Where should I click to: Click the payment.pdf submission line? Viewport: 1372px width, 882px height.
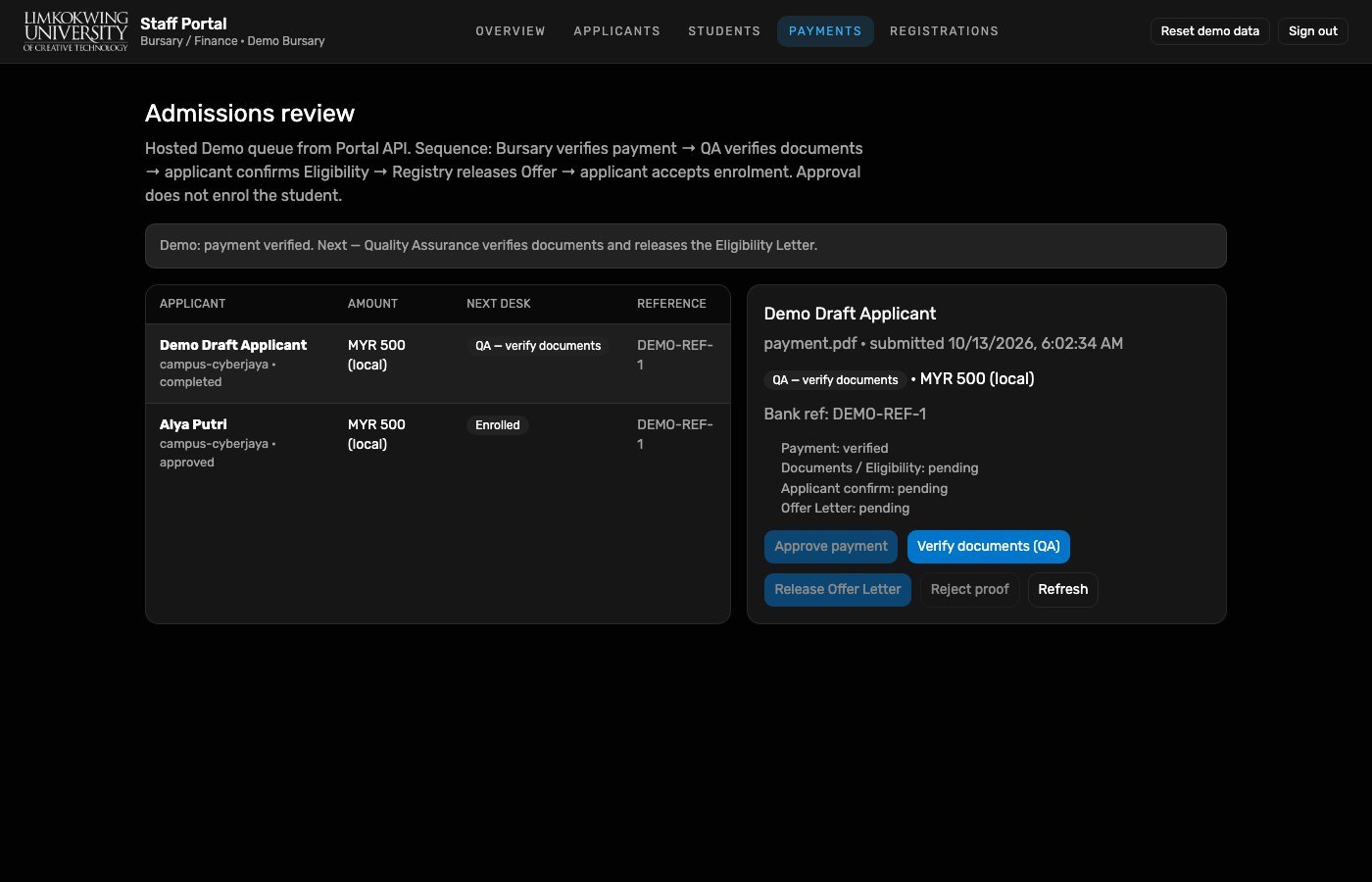944,344
